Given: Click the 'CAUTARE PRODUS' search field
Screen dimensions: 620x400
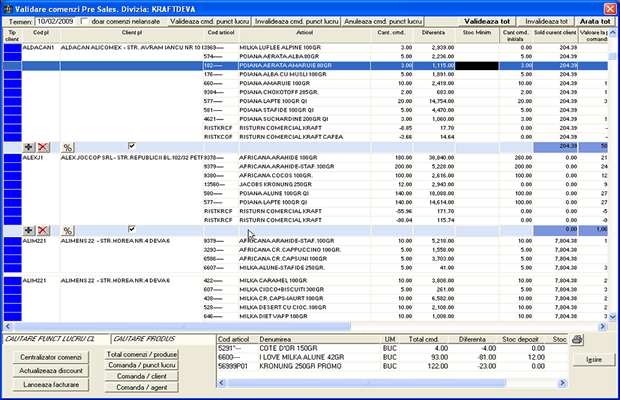Looking at the screenshot, I should click(163, 339).
